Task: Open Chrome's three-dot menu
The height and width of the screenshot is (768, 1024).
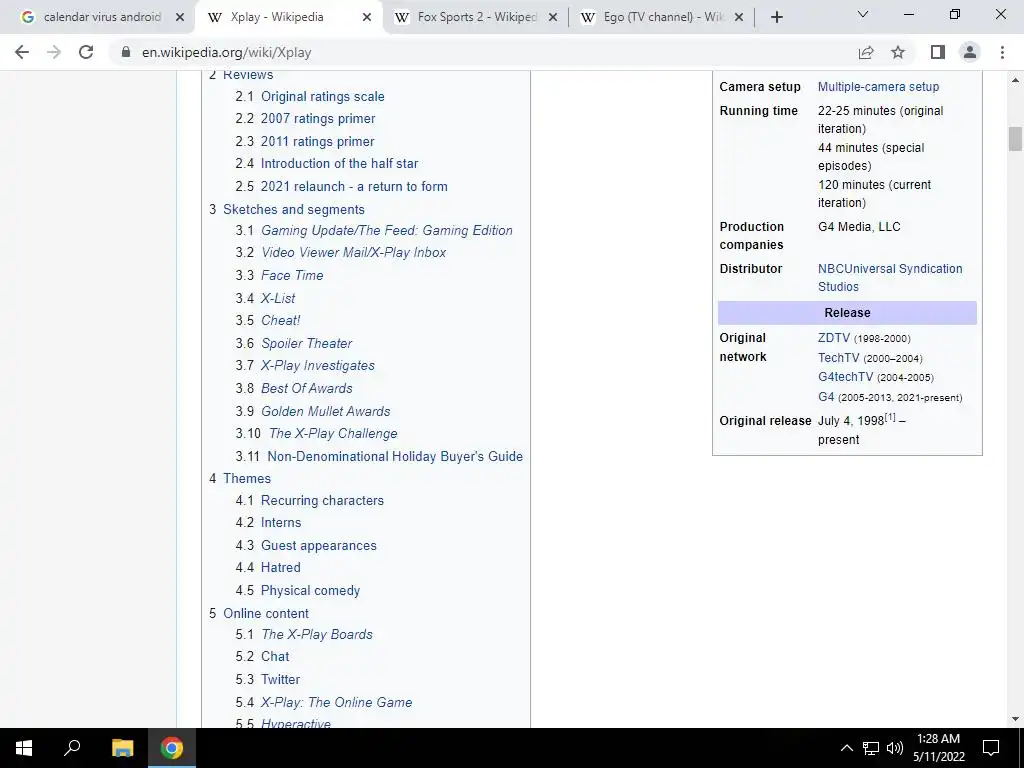Action: 1002,52
